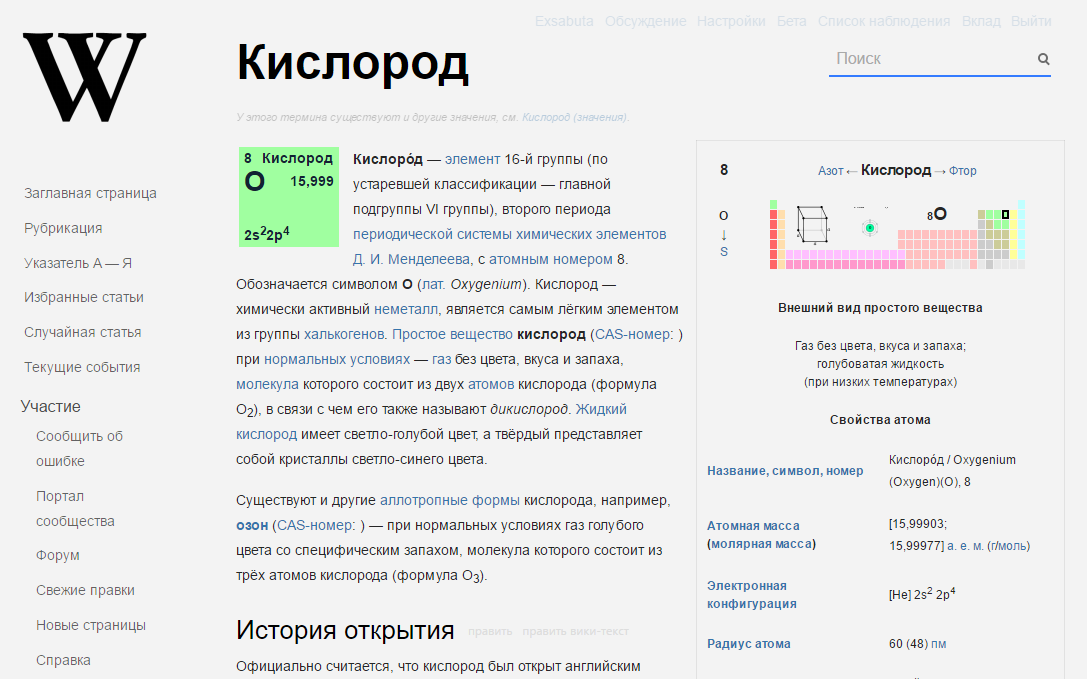Screen dimensions: 1087x679
Task: Follow the Простое вещество link
Action: (452, 334)
